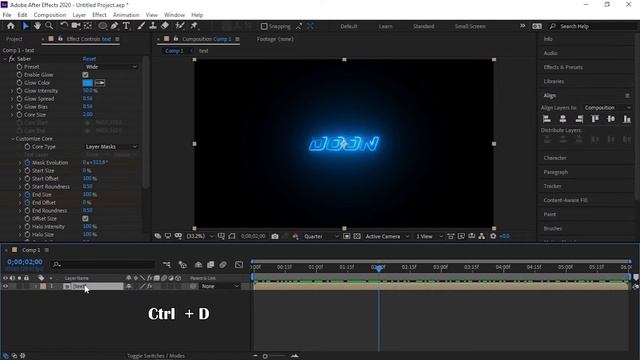Hide the text layer with eye toggle
The image size is (640, 360).
pyautogui.click(x=5, y=287)
